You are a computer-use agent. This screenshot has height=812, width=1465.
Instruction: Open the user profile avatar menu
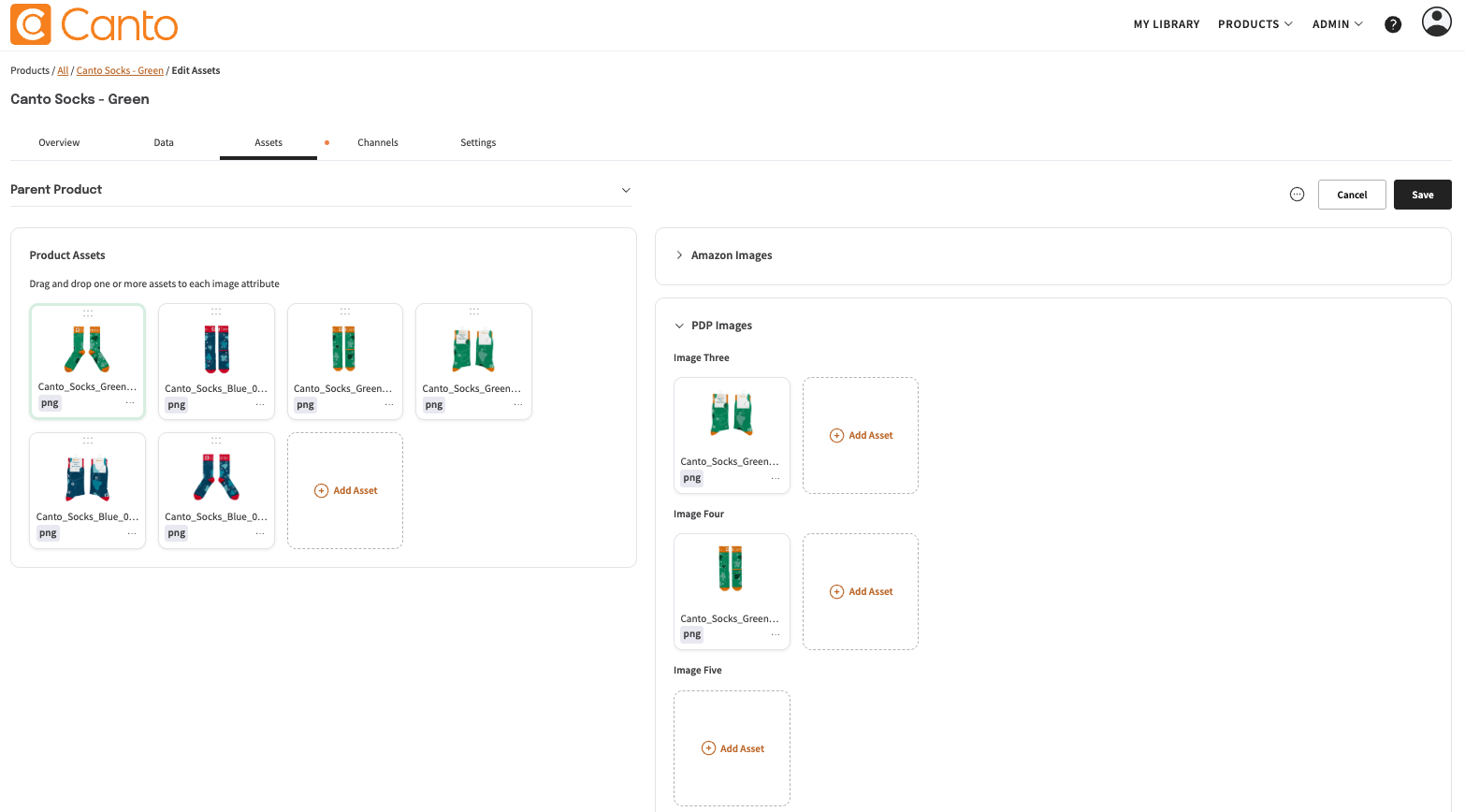click(1436, 22)
